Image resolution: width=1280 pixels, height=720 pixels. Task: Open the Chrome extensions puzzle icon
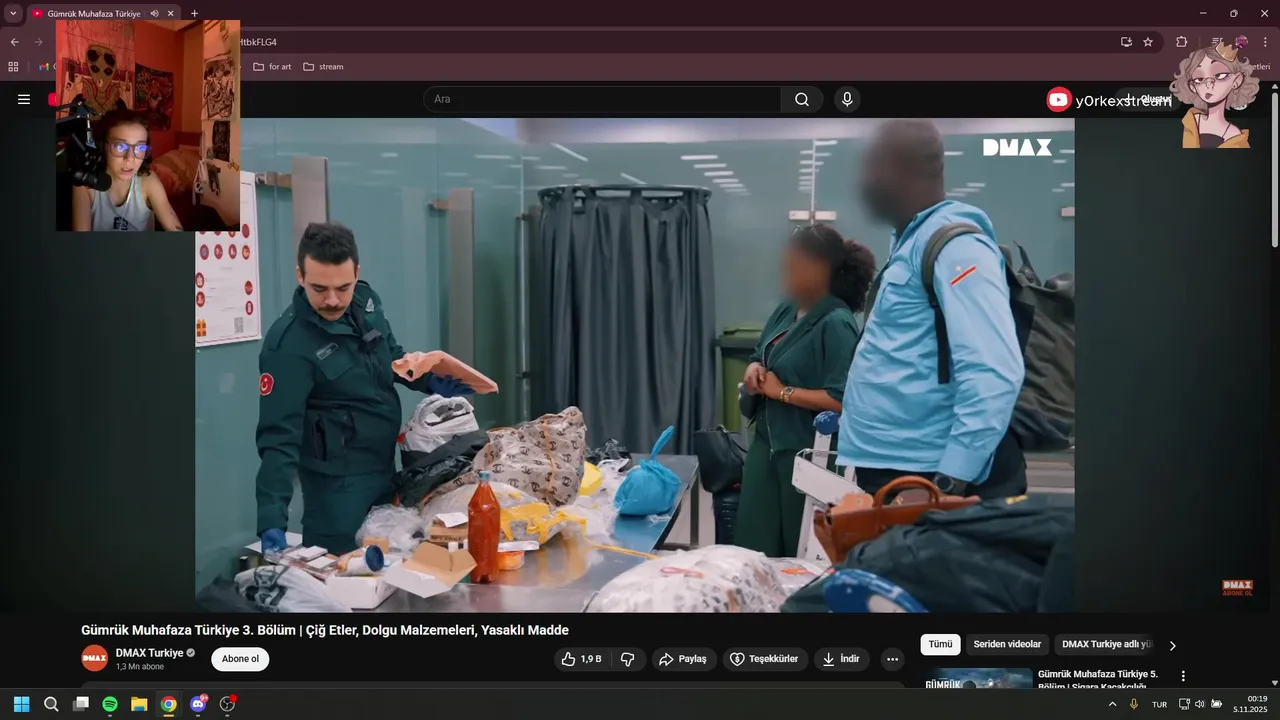(1181, 42)
